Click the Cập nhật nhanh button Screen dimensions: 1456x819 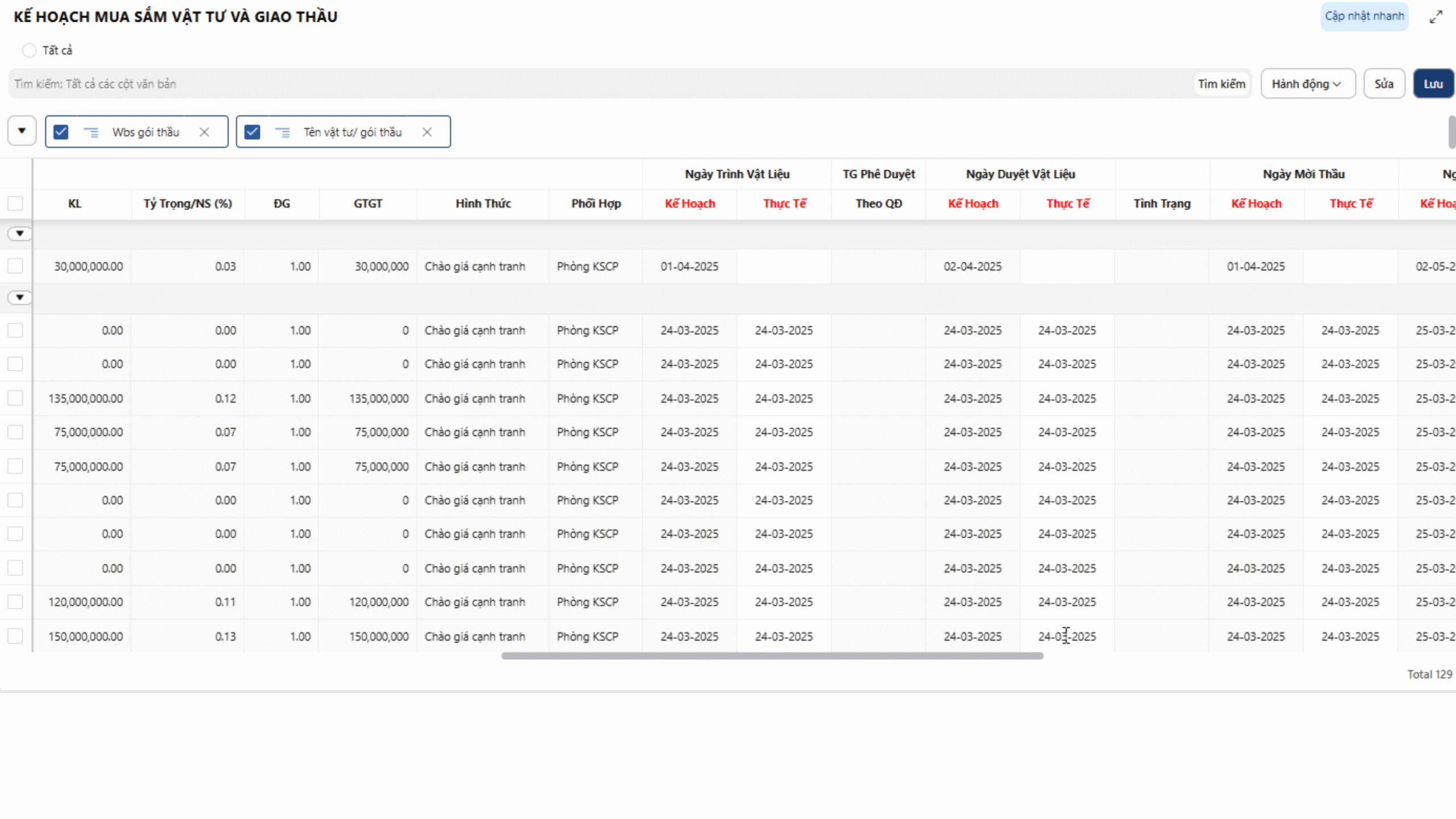(x=1364, y=16)
